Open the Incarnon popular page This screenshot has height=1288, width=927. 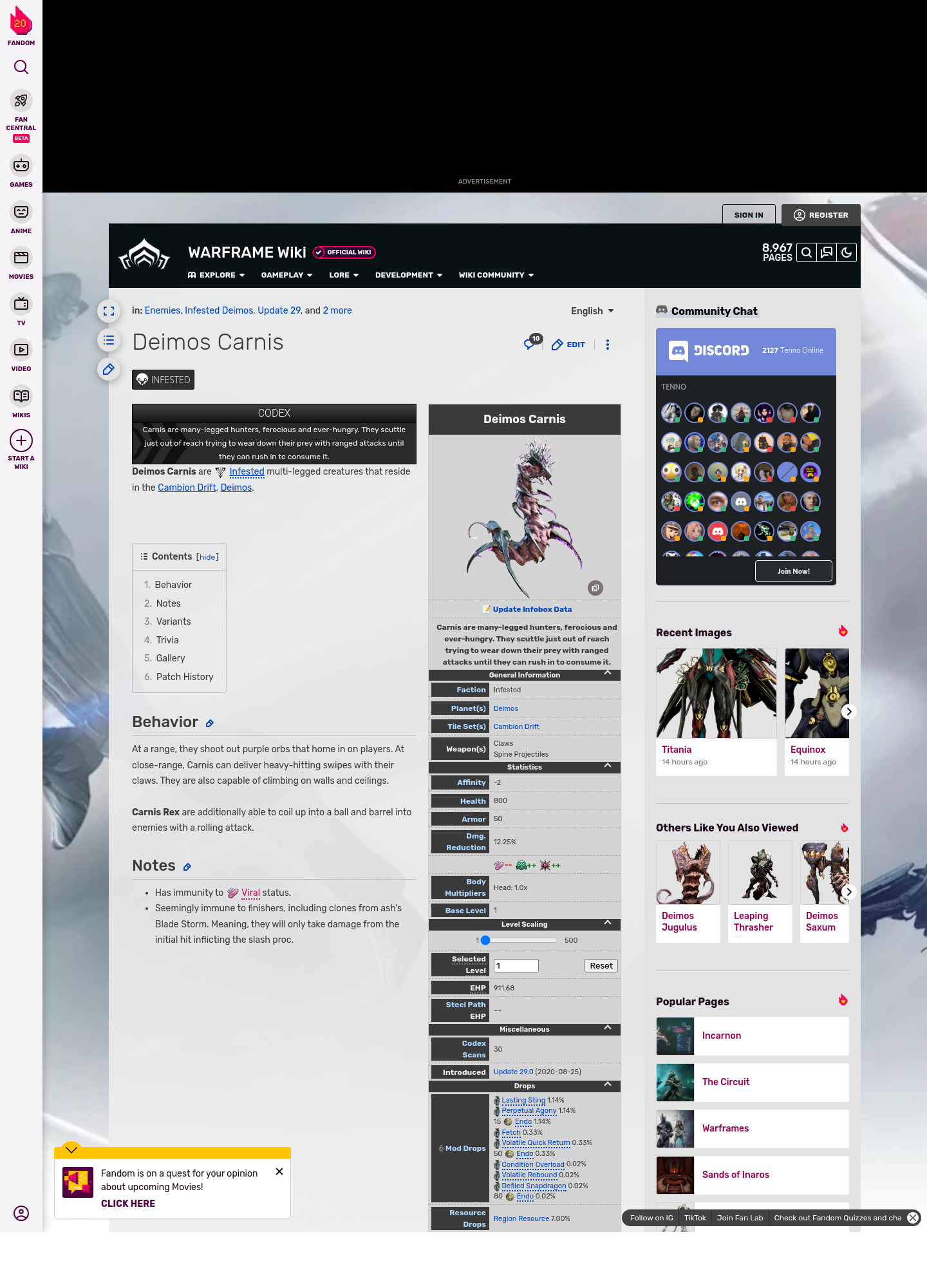click(x=753, y=1036)
